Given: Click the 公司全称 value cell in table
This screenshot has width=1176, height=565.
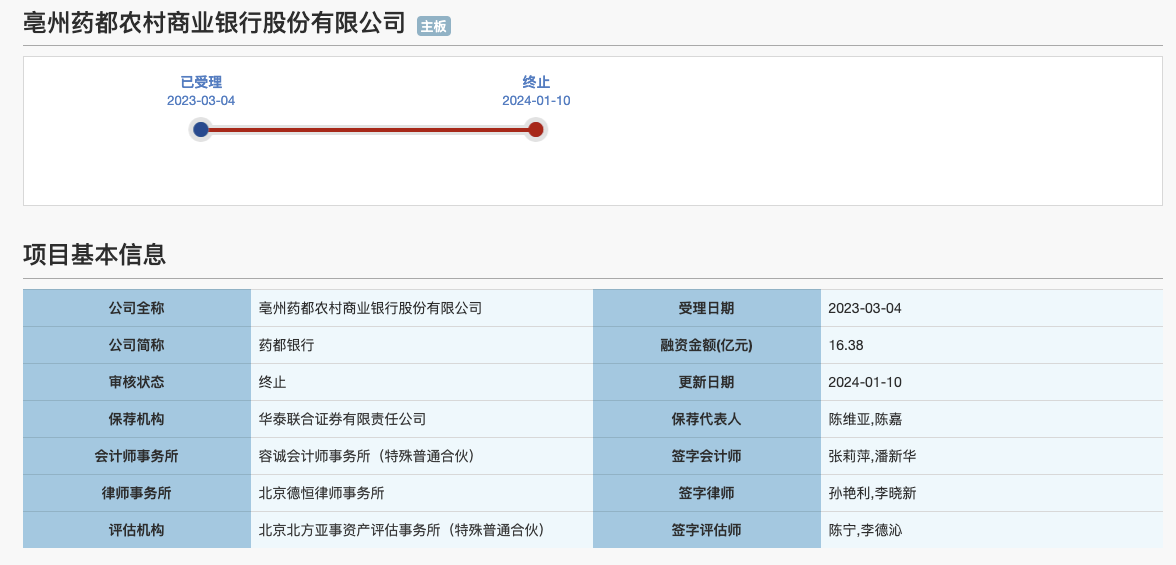Looking at the screenshot, I should pos(422,308).
